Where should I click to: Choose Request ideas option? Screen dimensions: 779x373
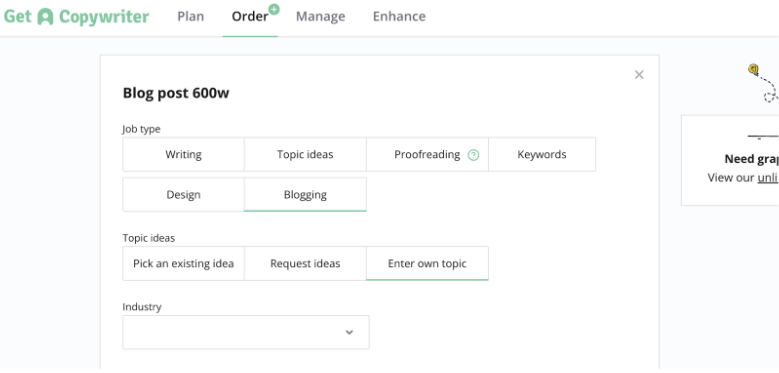pos(305,263)
